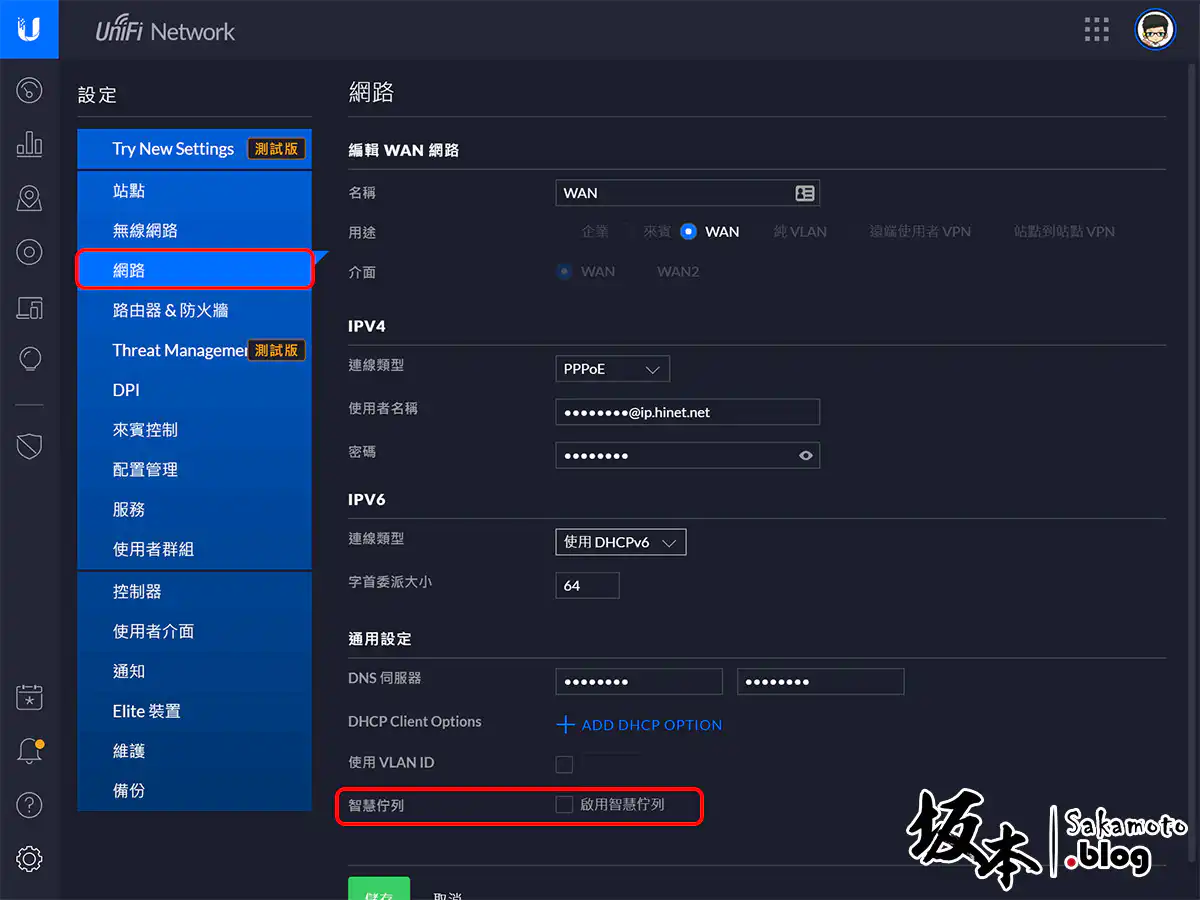Click the Alerts bell icon
The width and height of the screenshot is (1200, 900).
point(29,752)
